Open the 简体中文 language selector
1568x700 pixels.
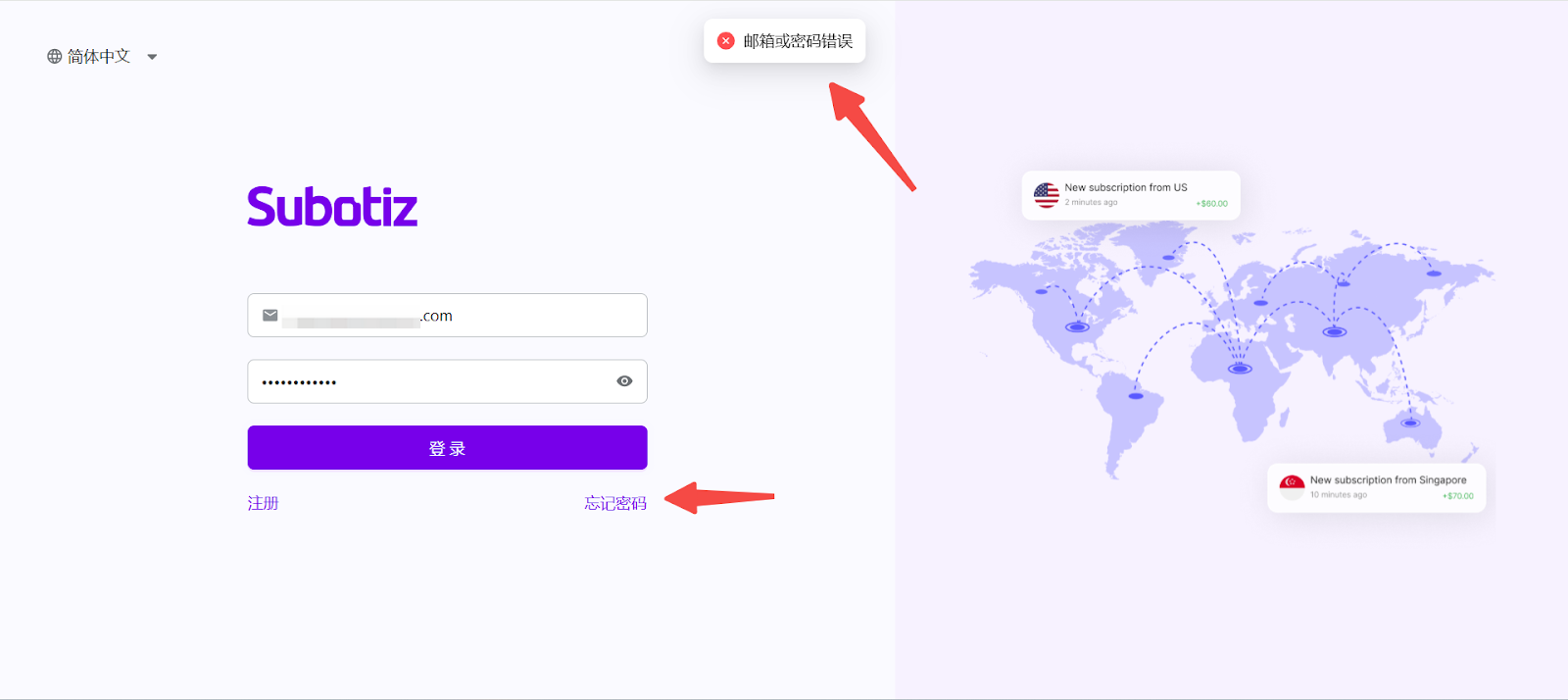99,57
